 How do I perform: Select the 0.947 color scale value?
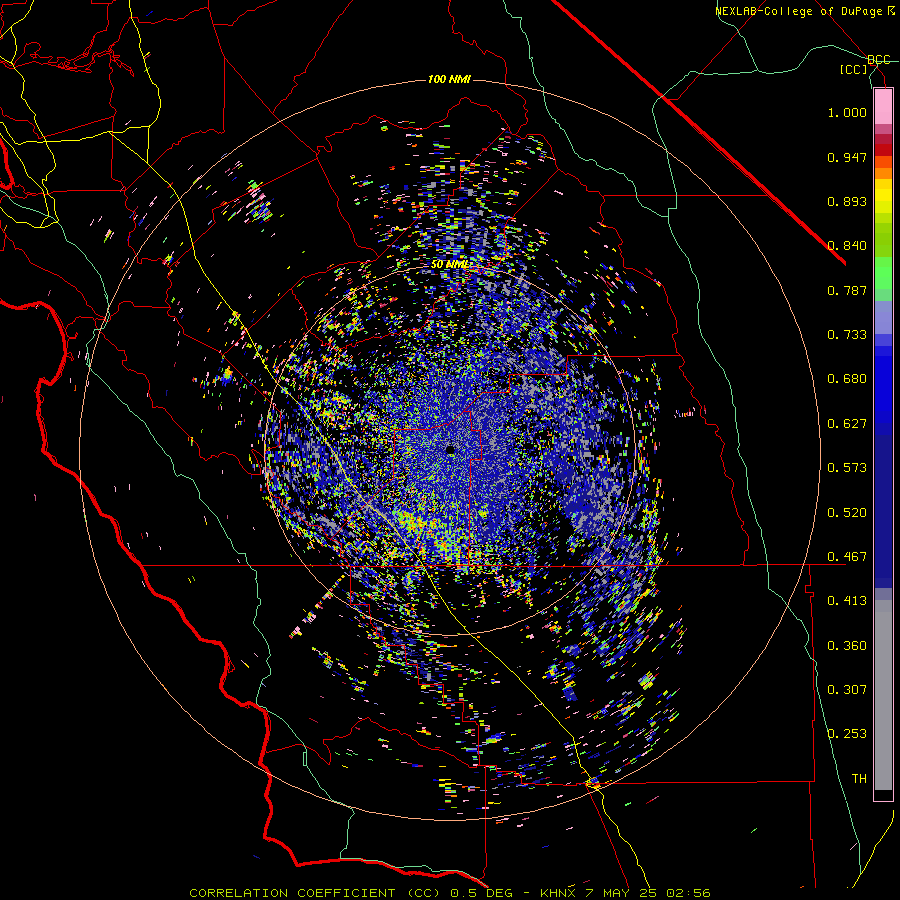click(847, 157)
